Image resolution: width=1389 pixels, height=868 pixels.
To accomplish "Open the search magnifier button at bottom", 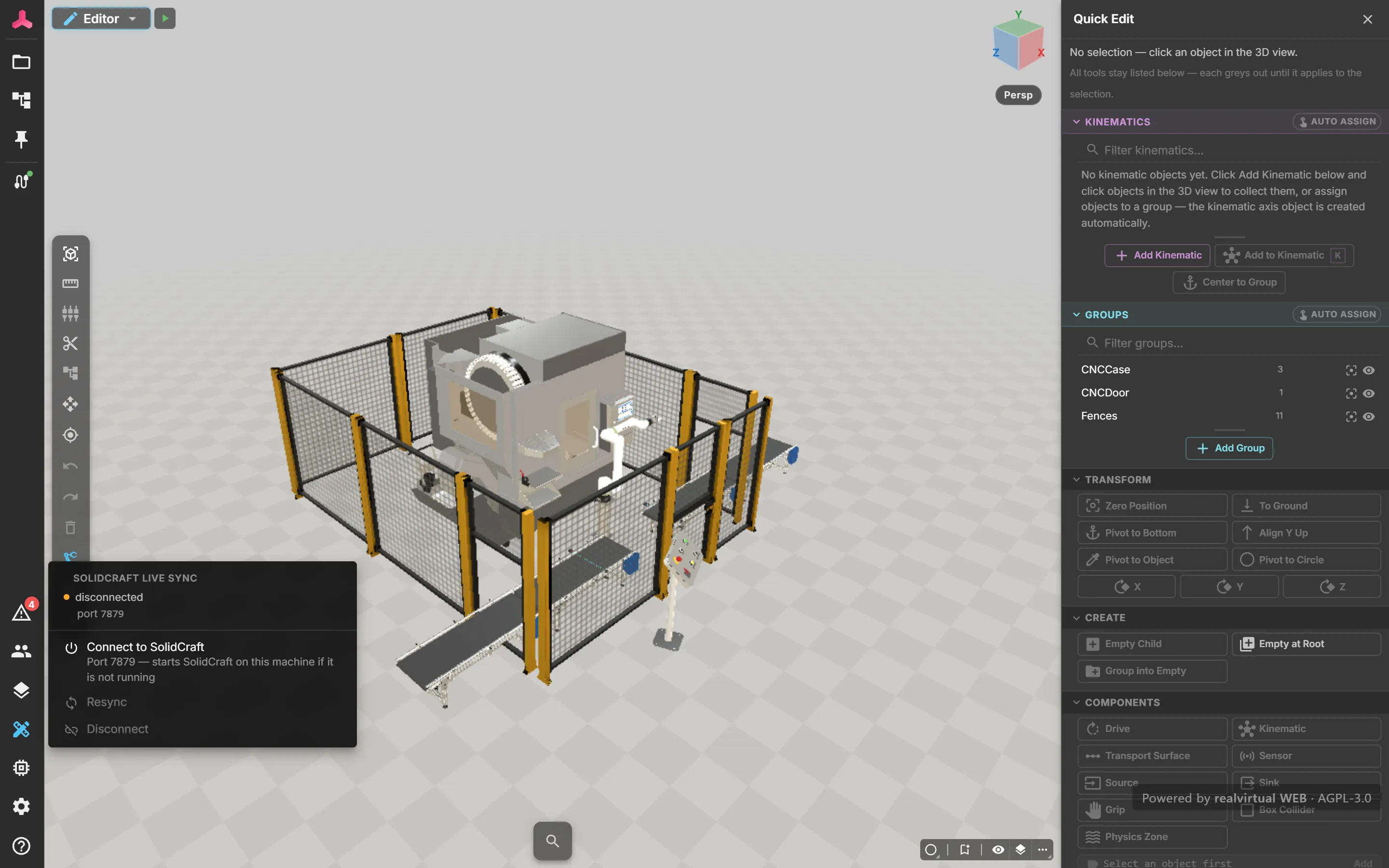I will (552, 841).
